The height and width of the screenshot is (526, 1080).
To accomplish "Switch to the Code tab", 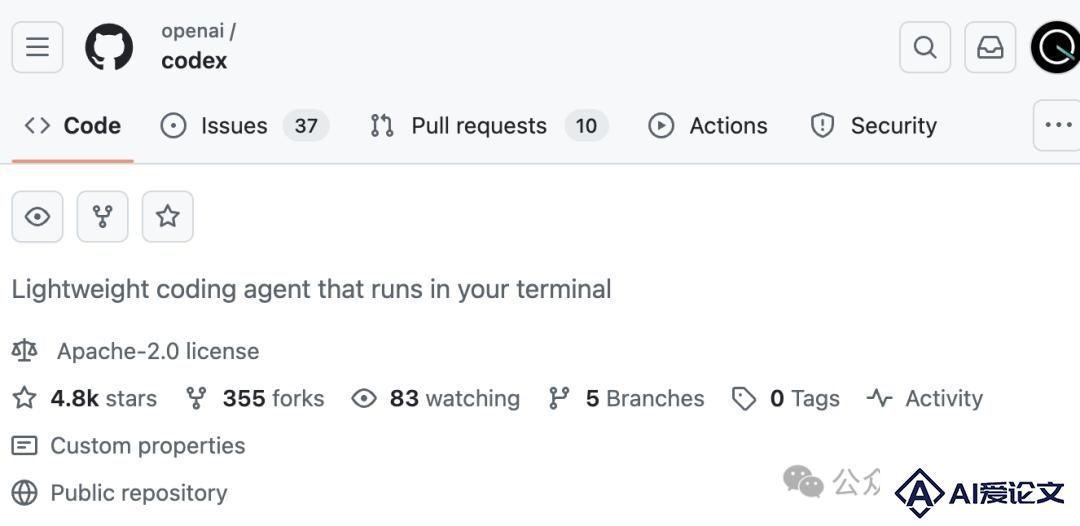I will click(x=72, y=126).
